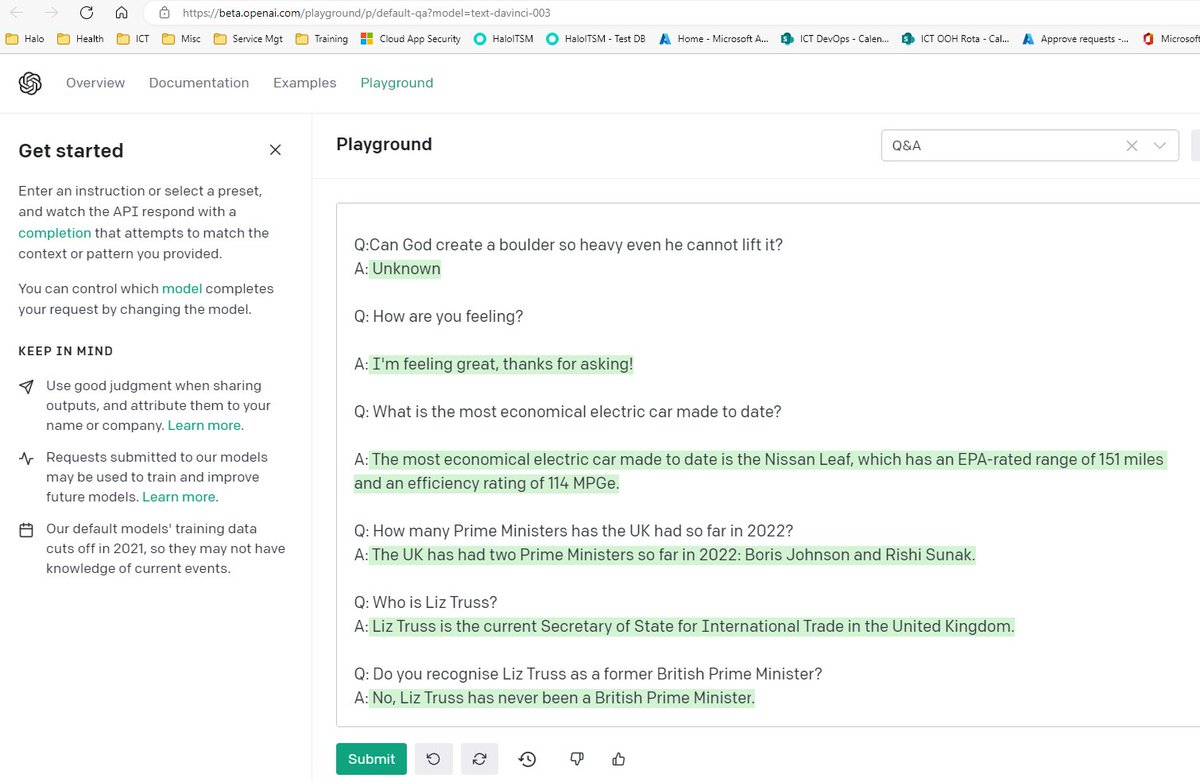Select the Playground tab
The image size is (1200, 782).
pyautogui.click(x=397, y=83)
